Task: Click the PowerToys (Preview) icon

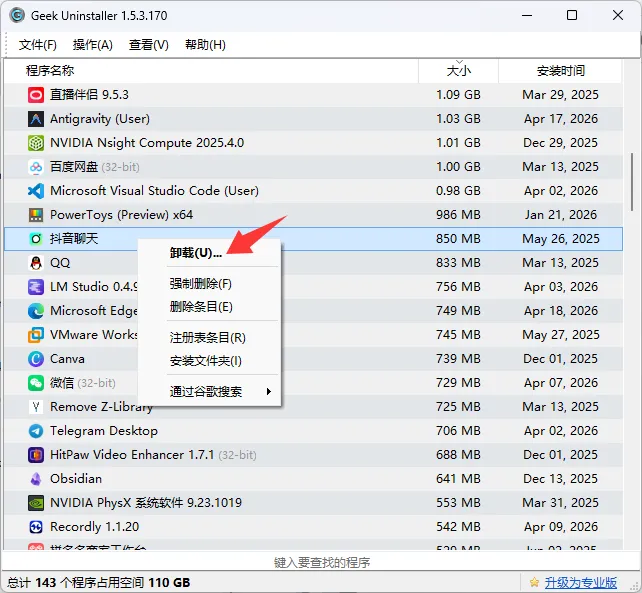Action: (36, 215)
